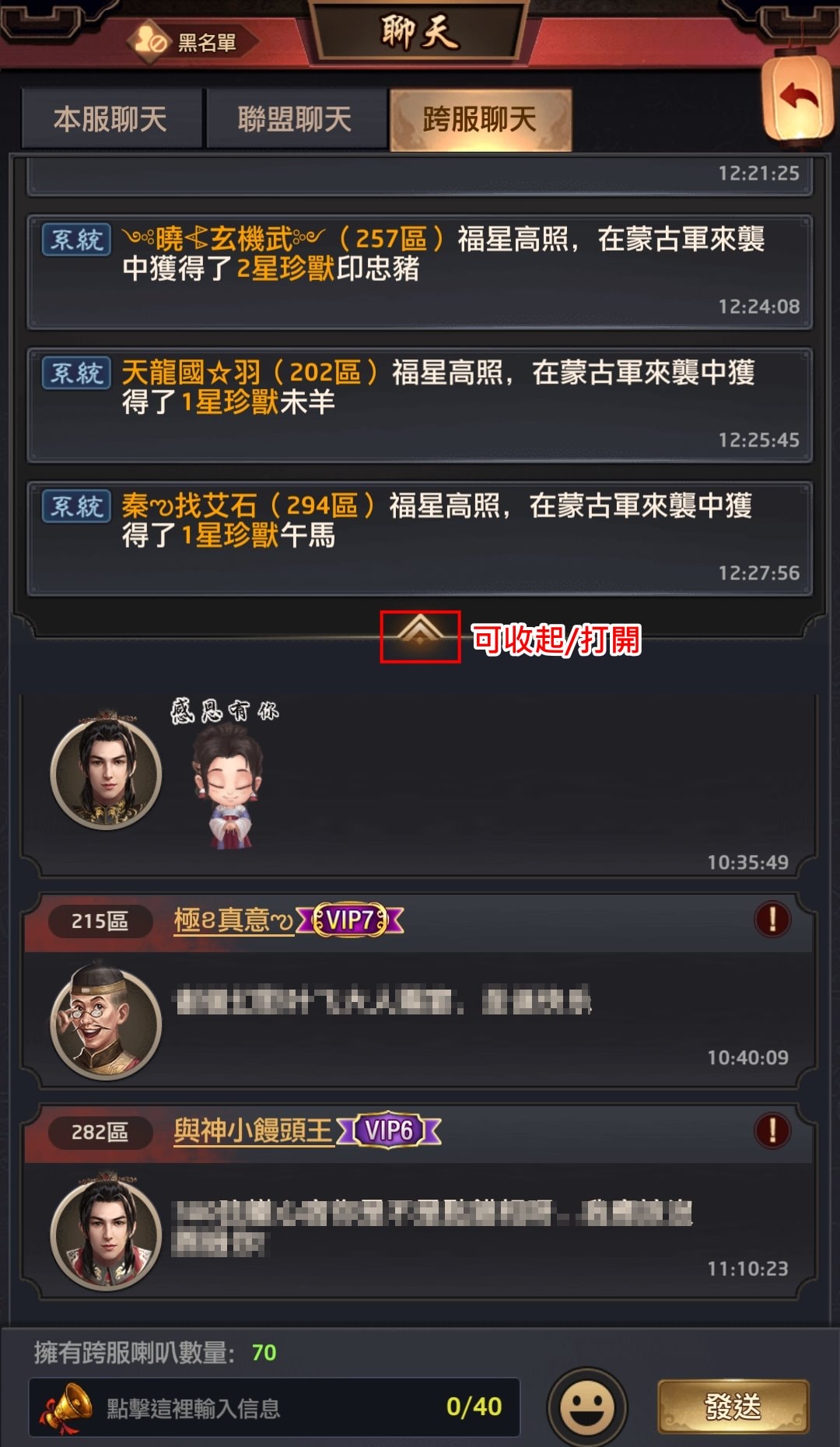Report 與神小饅頭王 message with exclamation icon

(772, 1130)
